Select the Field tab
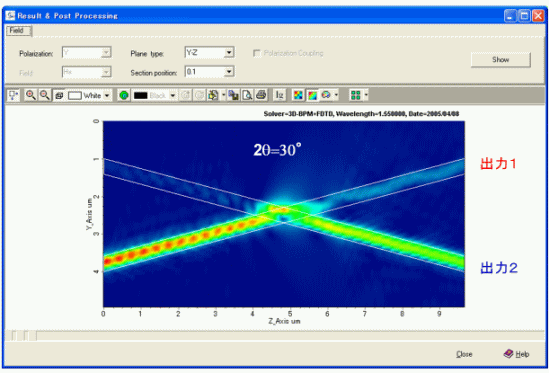The width and height of the screenshot is (549, 373). 18,30
